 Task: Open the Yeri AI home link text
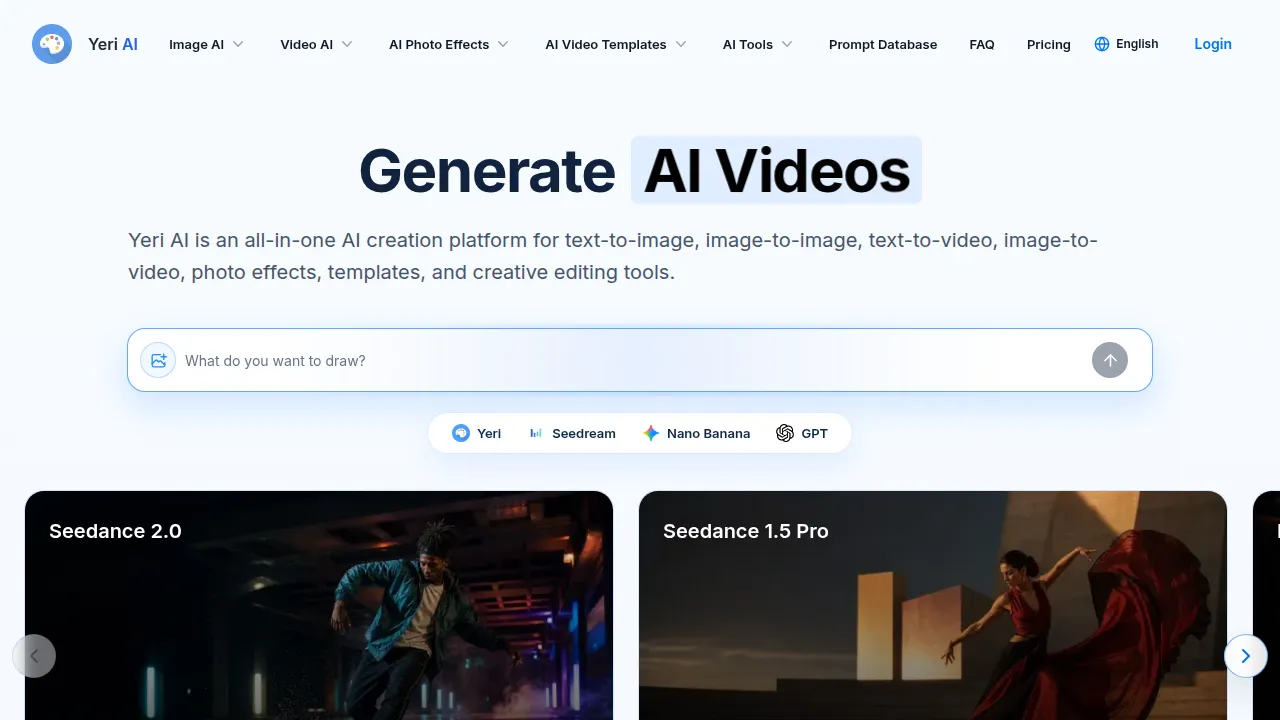(x=113, y=44)
